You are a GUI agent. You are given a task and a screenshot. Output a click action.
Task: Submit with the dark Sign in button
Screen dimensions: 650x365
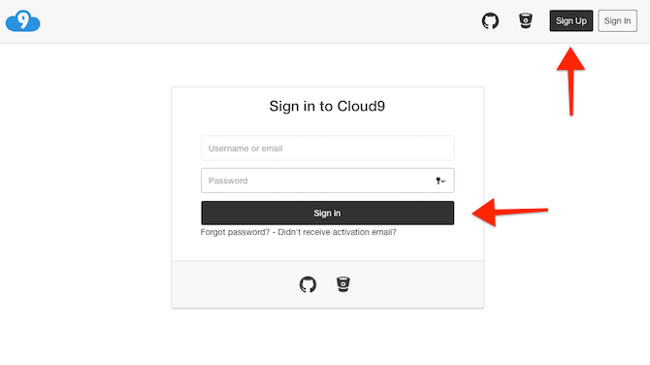pyautogui.click(x=327, y=213)
